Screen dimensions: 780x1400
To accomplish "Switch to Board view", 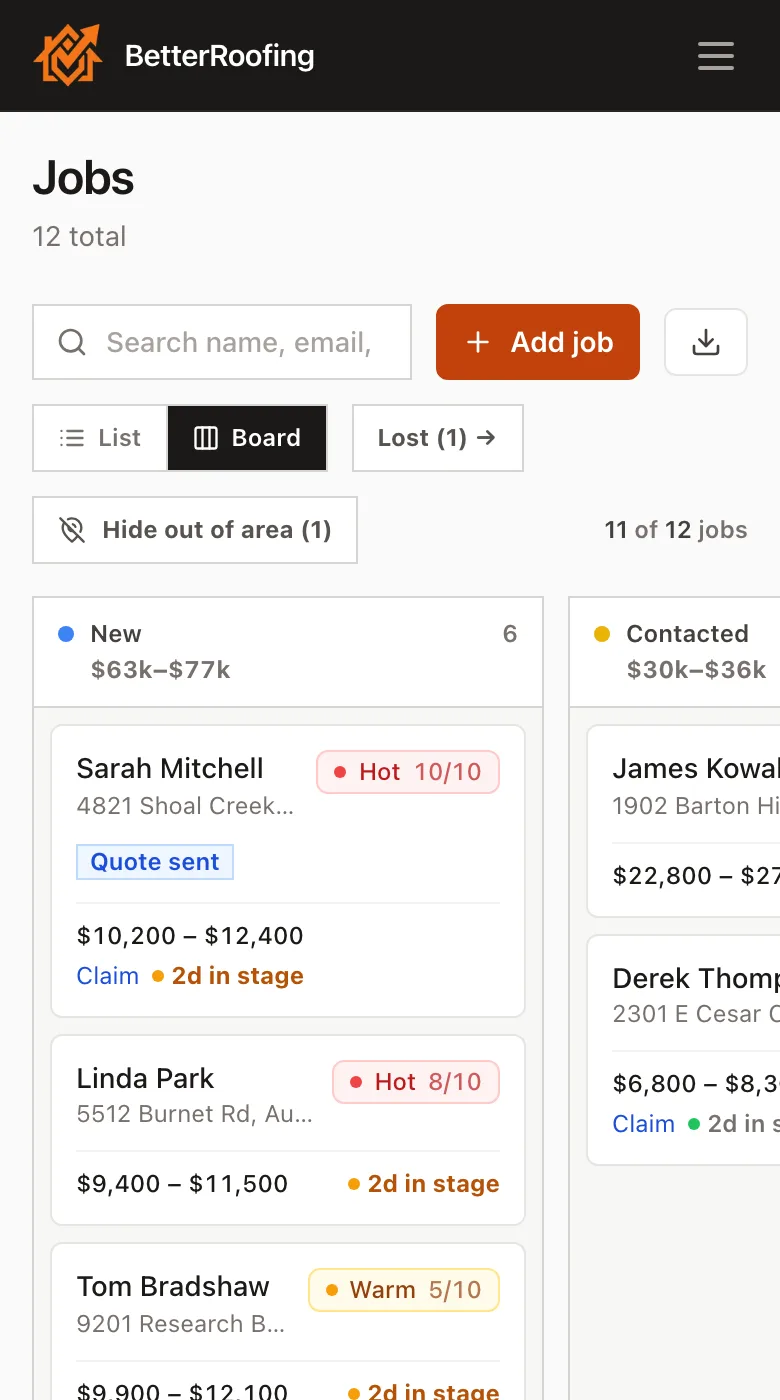I will [247, 438].
